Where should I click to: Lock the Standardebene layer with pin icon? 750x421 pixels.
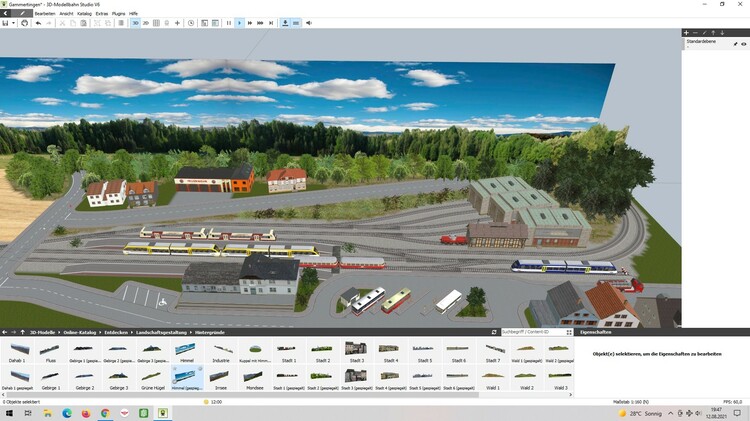pos(735,44)
